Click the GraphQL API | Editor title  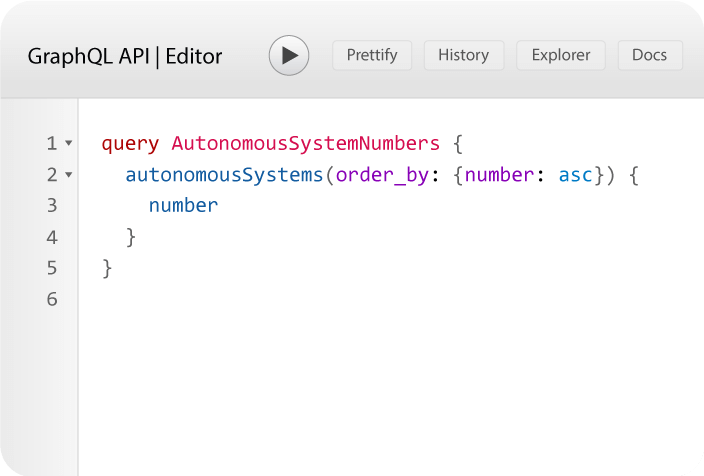pos(125,56)
